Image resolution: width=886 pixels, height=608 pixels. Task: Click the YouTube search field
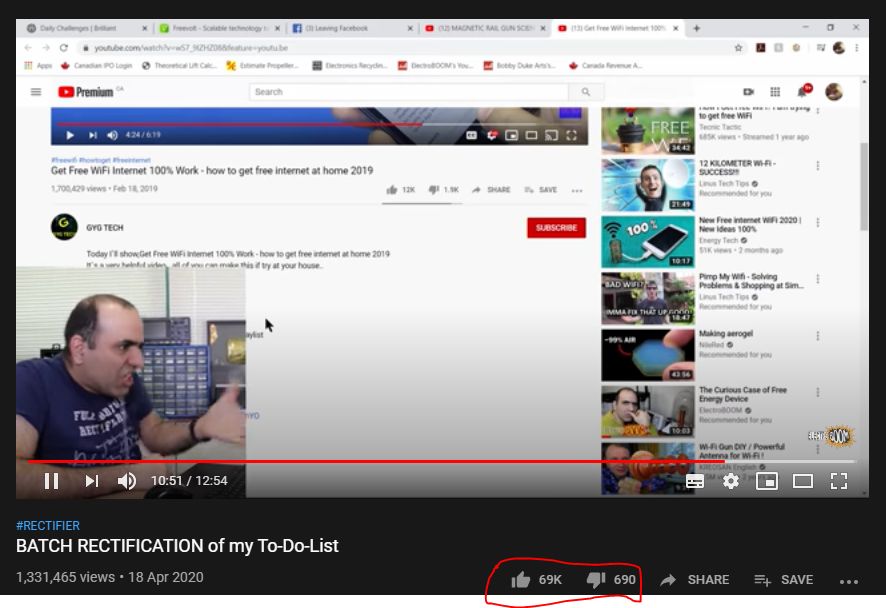[410, 92]
